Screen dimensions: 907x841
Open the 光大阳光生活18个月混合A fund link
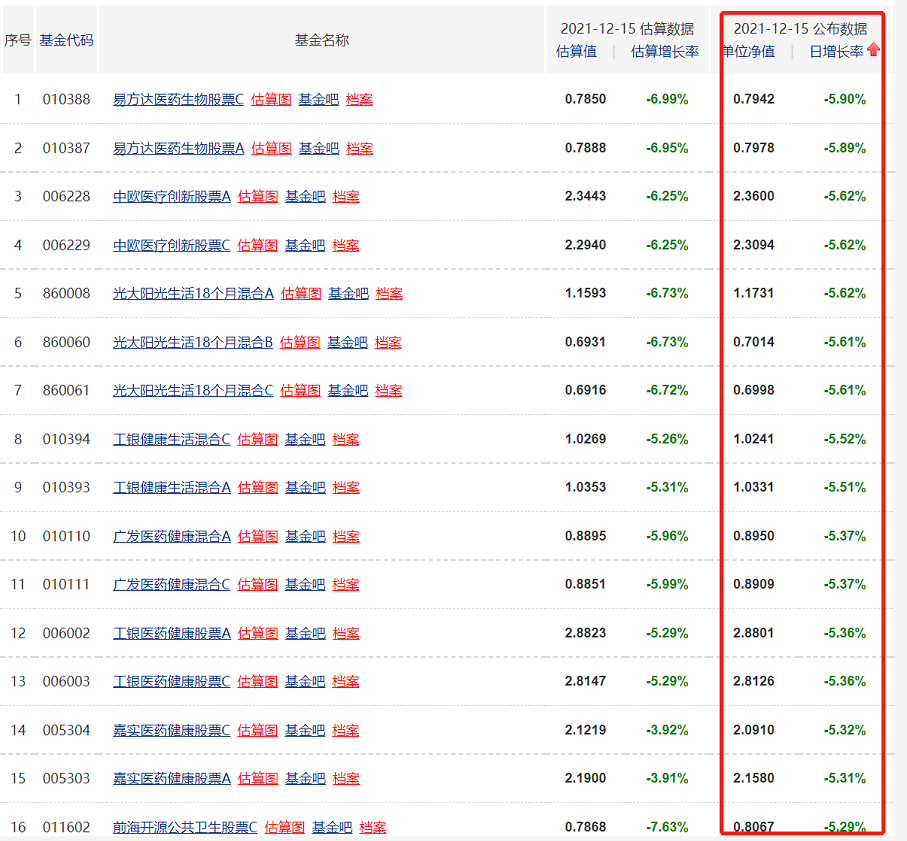[193, 293]
